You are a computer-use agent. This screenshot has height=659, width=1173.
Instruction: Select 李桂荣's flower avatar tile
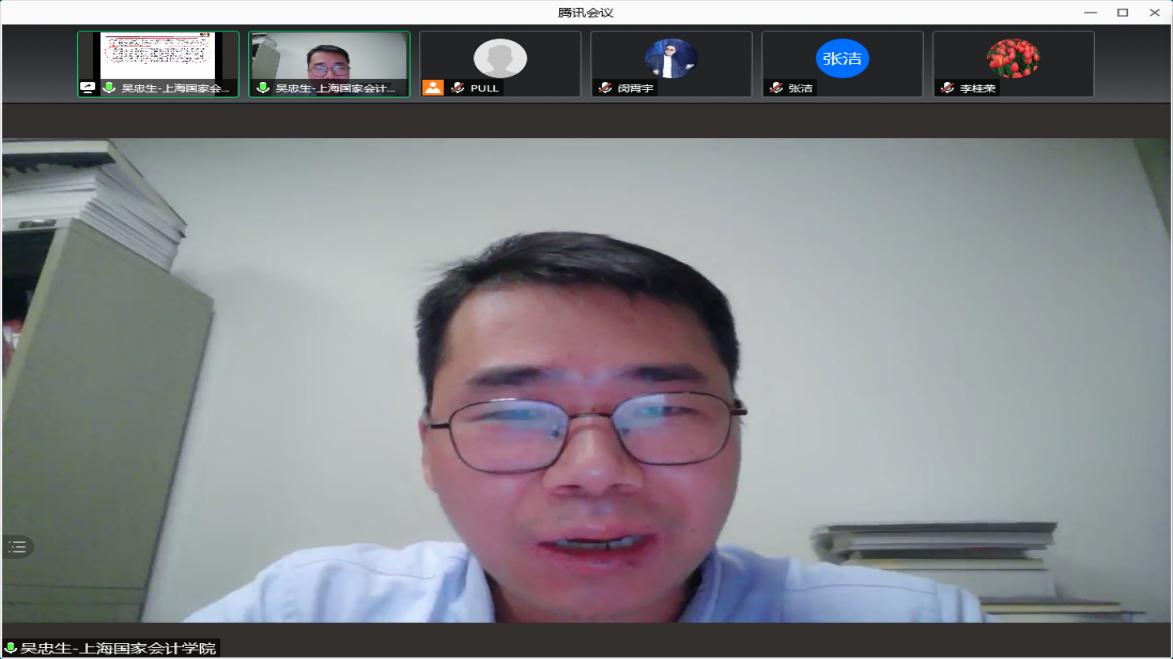click(x=1013, y=58)
